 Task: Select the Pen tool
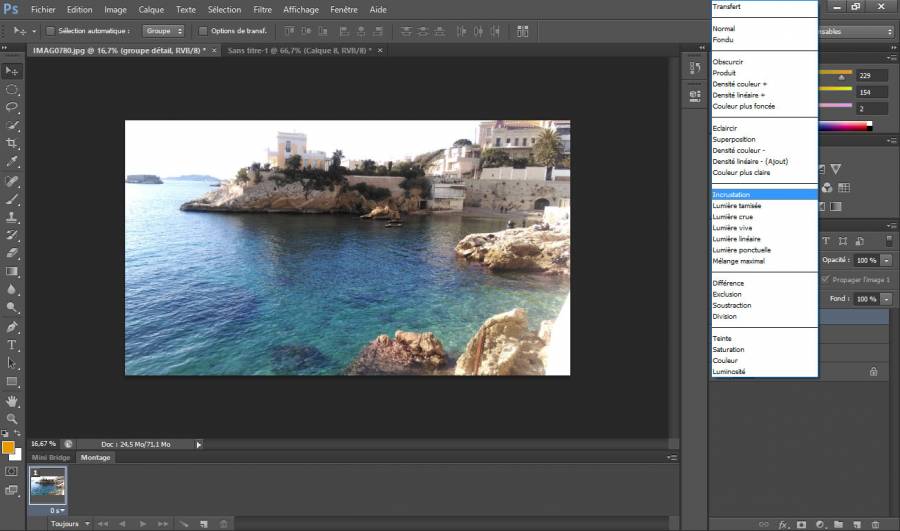12,327
